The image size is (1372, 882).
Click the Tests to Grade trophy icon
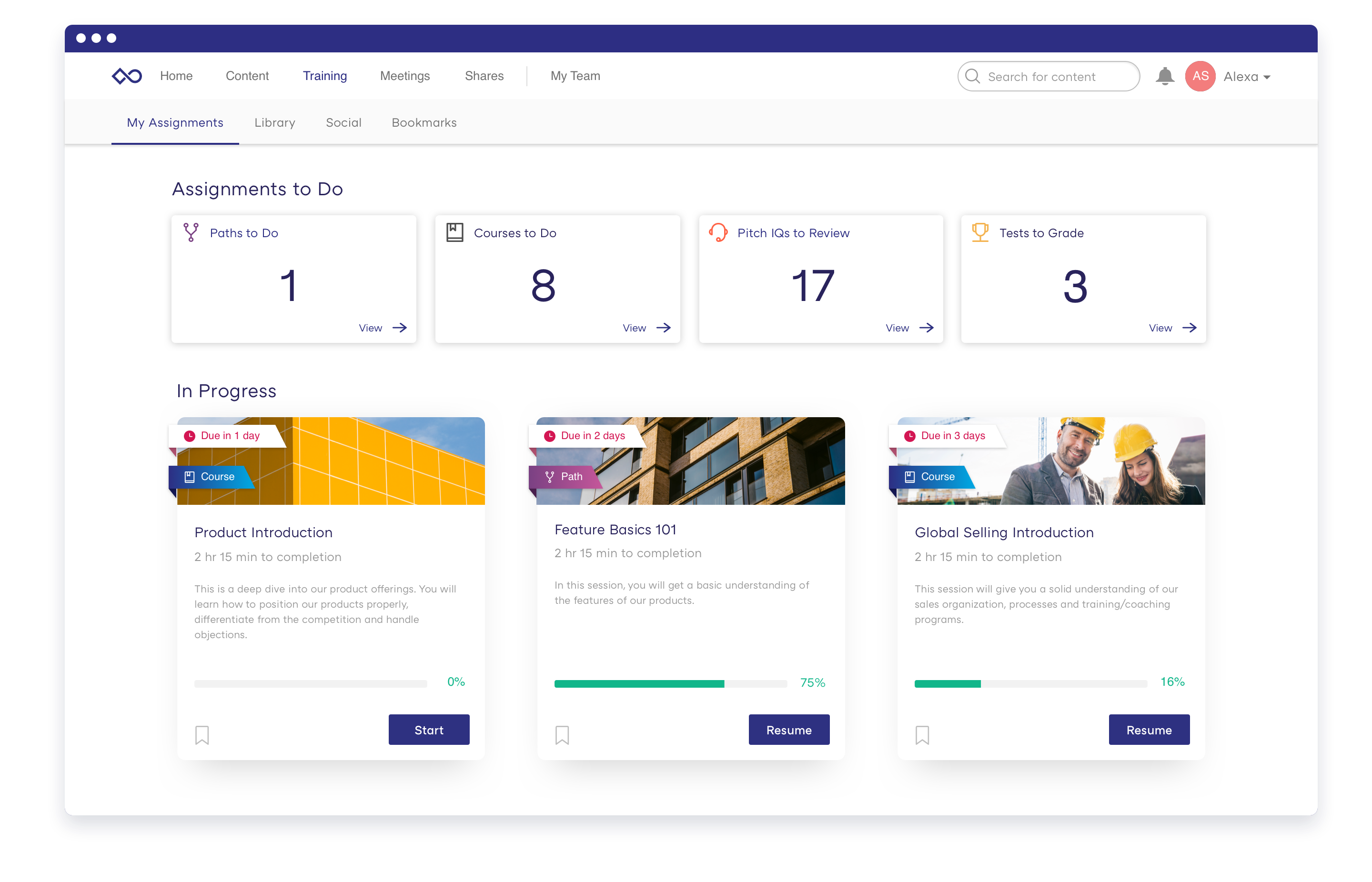(979, 232)
